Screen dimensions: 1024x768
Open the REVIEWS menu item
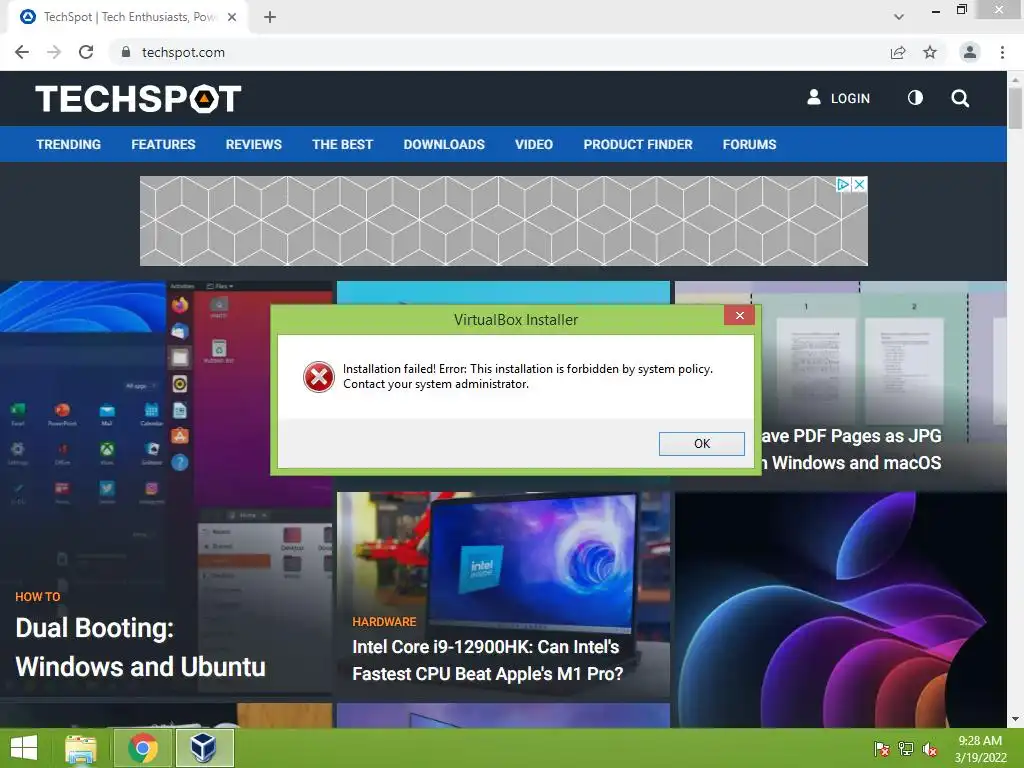pyautogui.click(x=253, y=144)
